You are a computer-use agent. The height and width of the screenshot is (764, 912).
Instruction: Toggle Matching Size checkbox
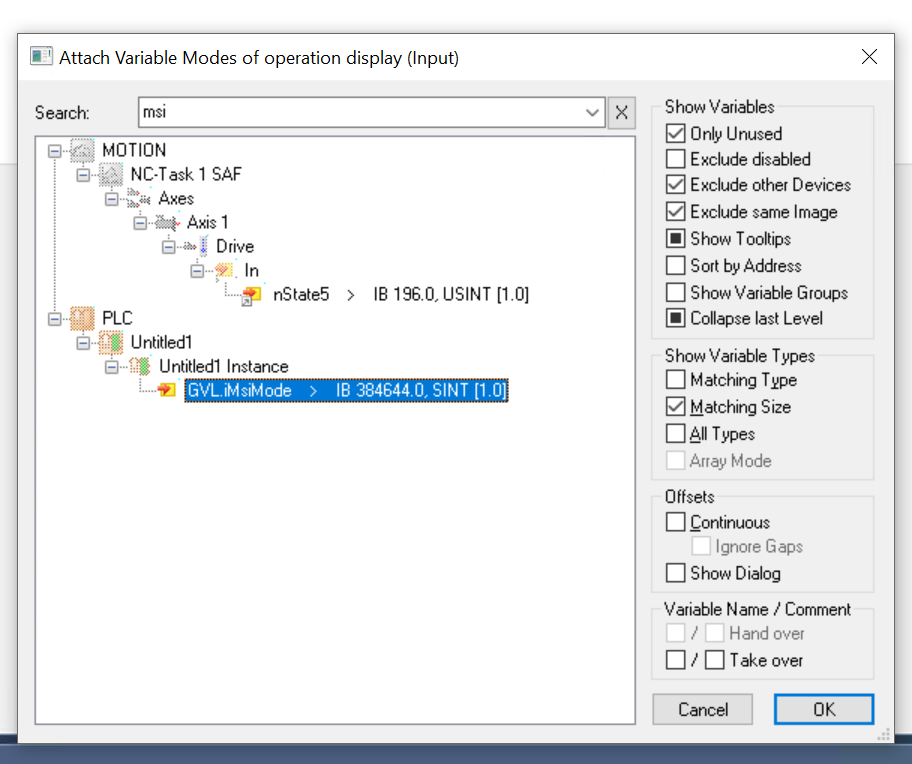click(675, 406)
